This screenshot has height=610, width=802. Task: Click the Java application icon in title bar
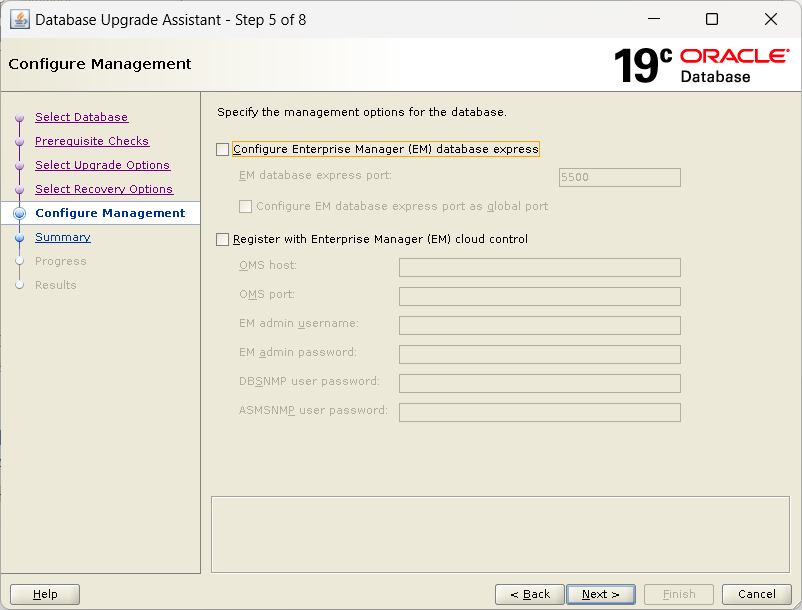19,20
